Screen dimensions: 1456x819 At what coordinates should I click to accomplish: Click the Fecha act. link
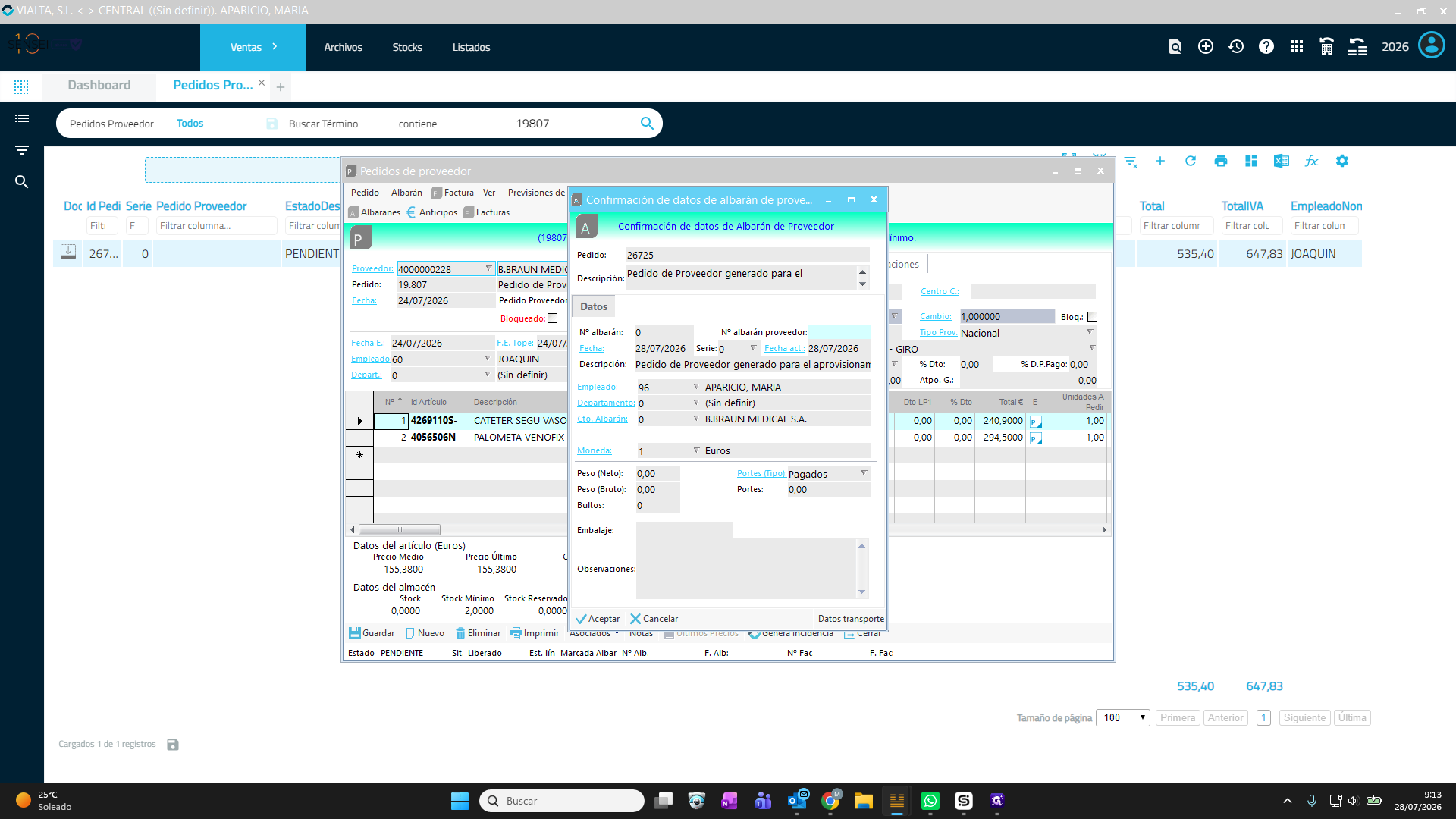pos(785,349)
